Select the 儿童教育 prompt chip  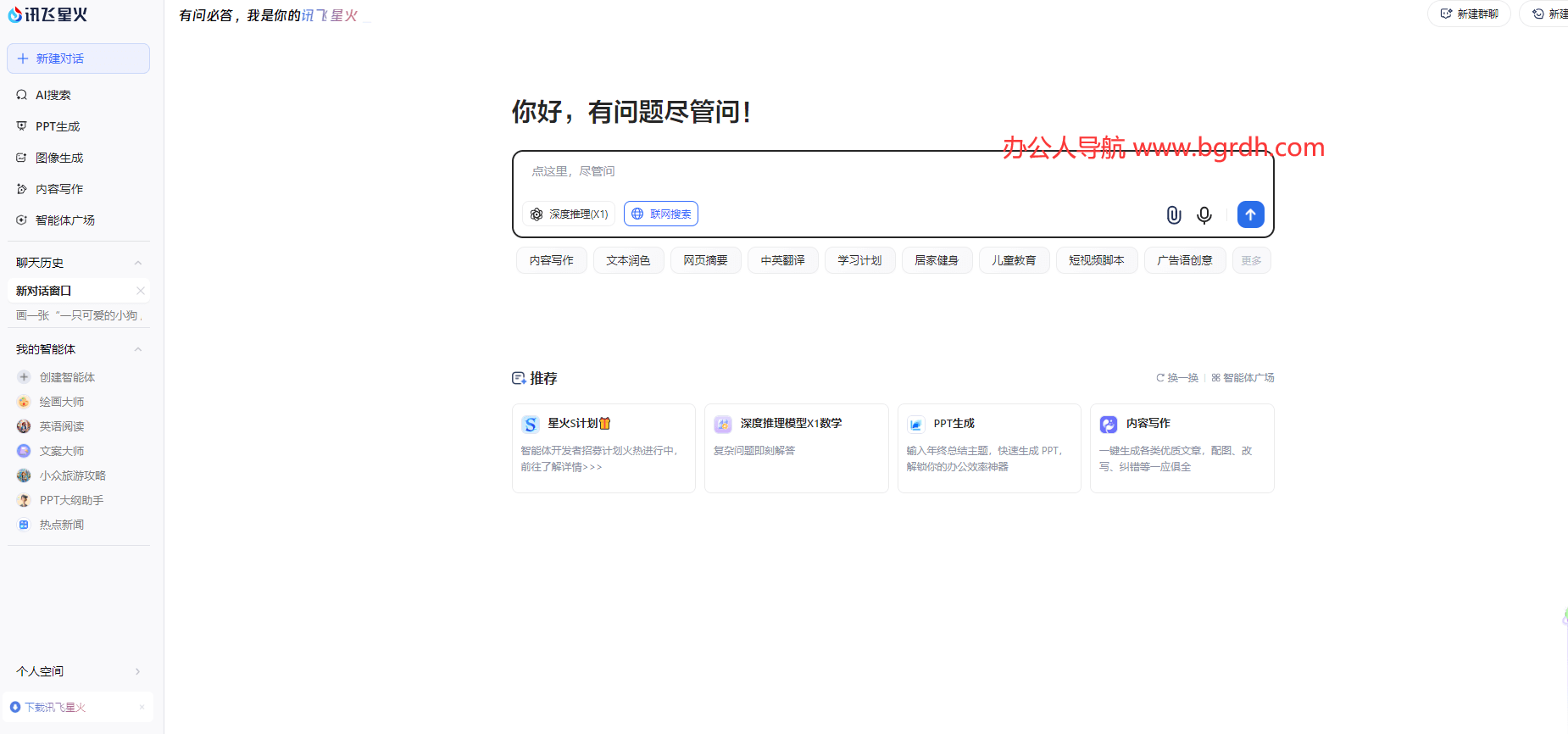tap(1015, 261)
